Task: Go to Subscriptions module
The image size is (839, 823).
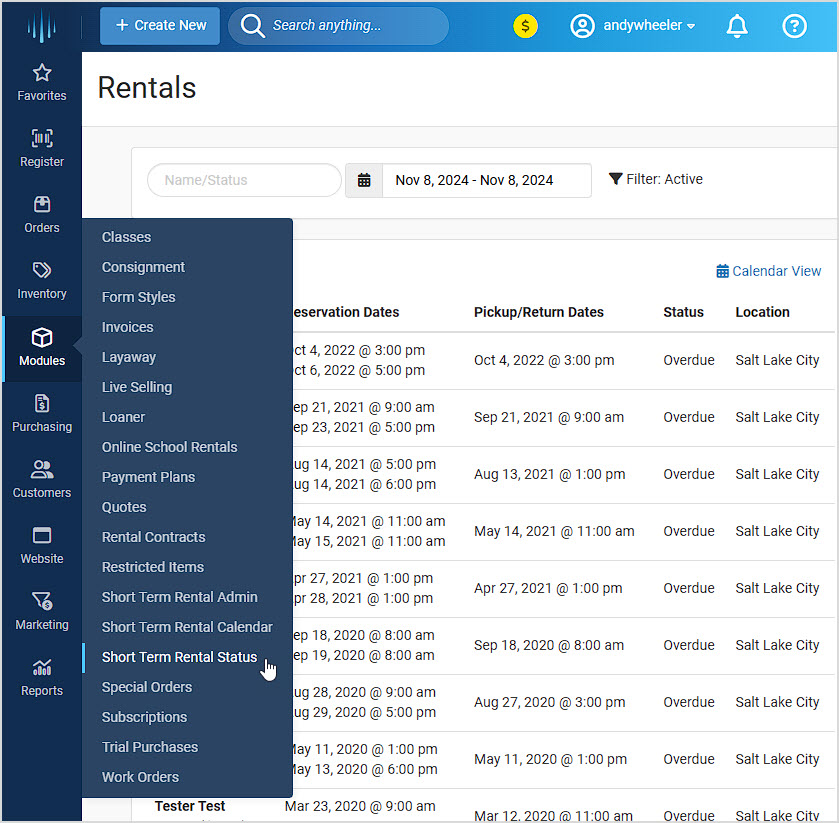Action: pyautogui.click(x=144, y=717)
